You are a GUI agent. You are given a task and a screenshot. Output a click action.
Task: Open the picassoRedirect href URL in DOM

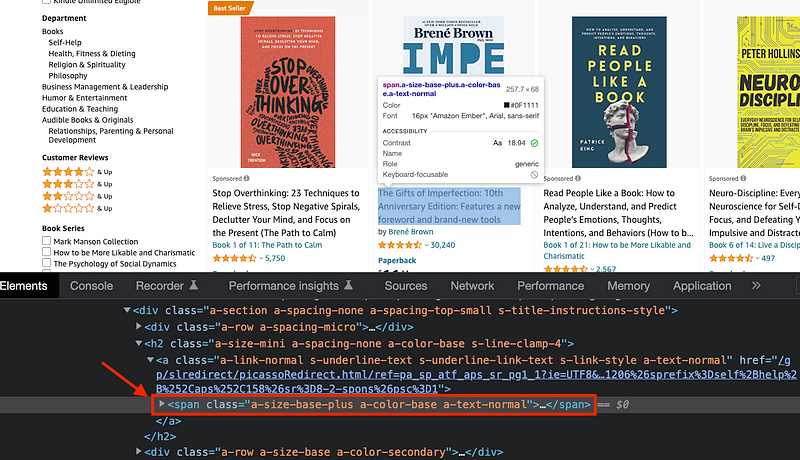point(476,375)
